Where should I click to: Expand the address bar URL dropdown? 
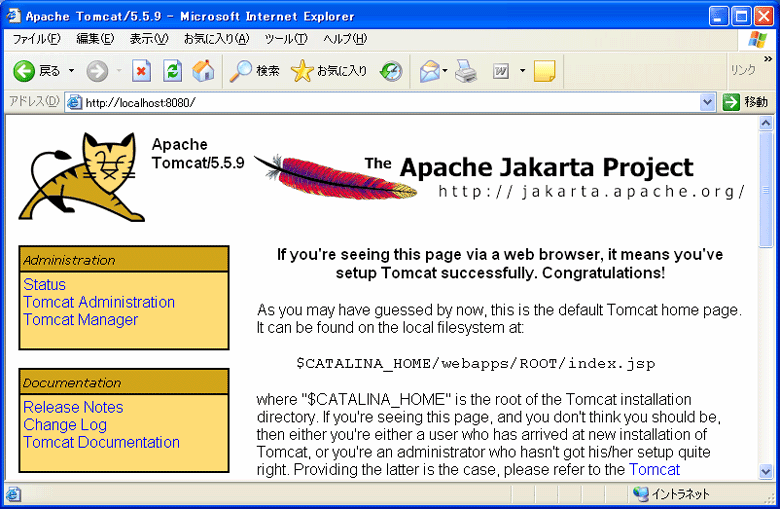click(x=708, y=102)
